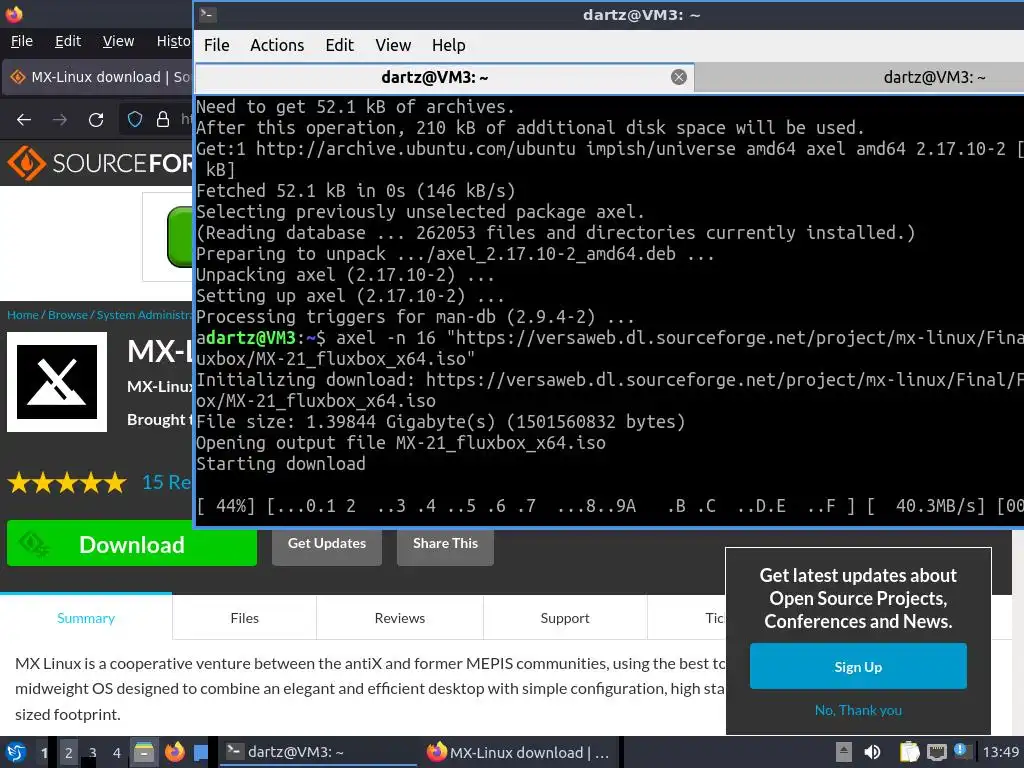Screen dimensions: 1024x768
Task: Click the 'Fetched 52.1 kB in 0s' line
Action: tap(356, 191)
